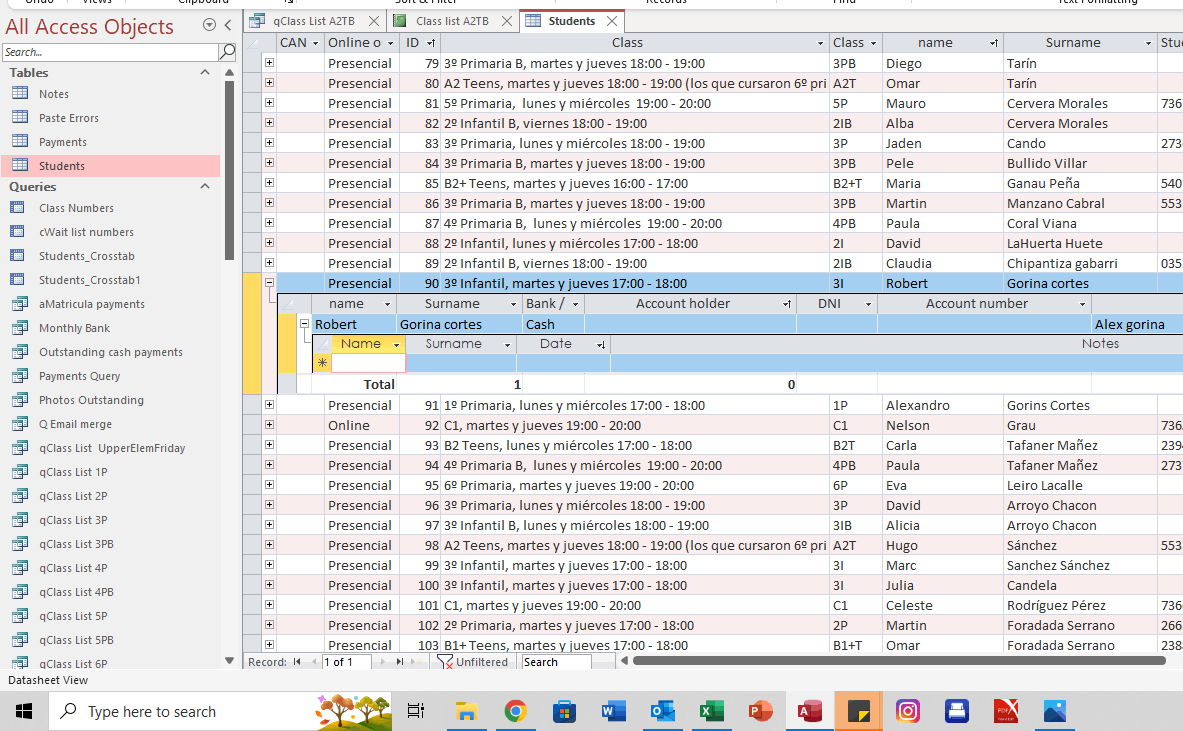Collapse the Queries group
This screenshot has width=1183, height=731.
point(204,186)
